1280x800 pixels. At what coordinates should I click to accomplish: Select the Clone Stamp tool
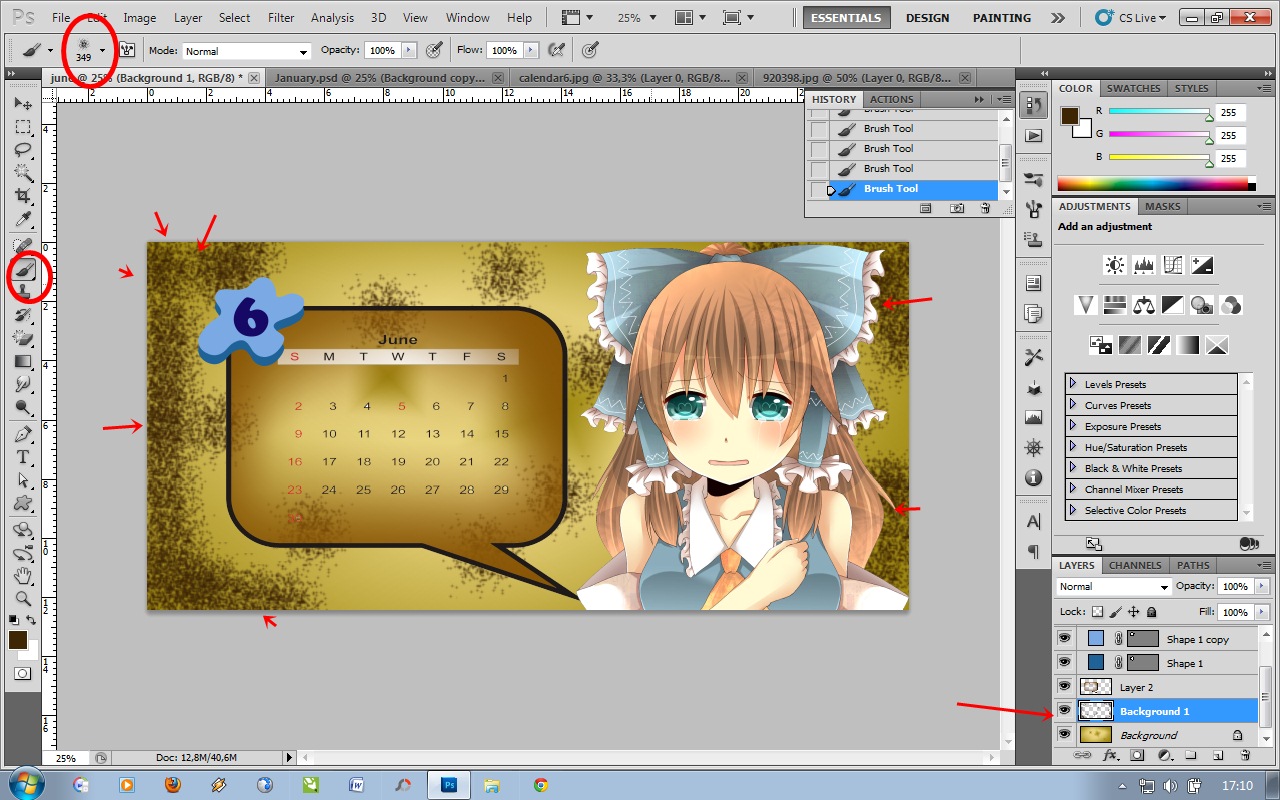24,291
